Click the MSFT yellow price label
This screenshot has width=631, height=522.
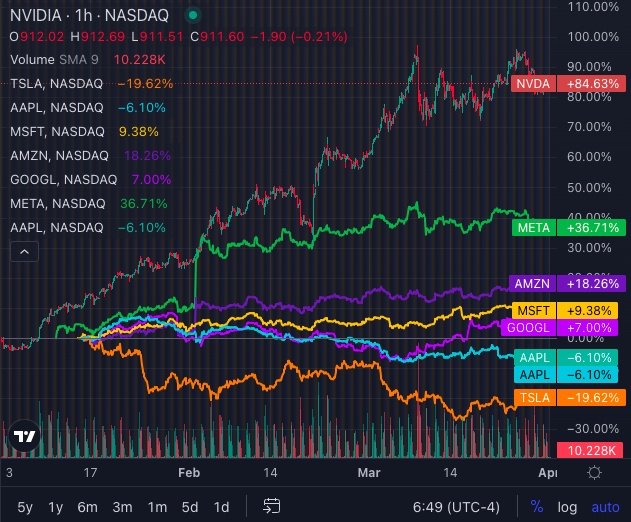531,310
